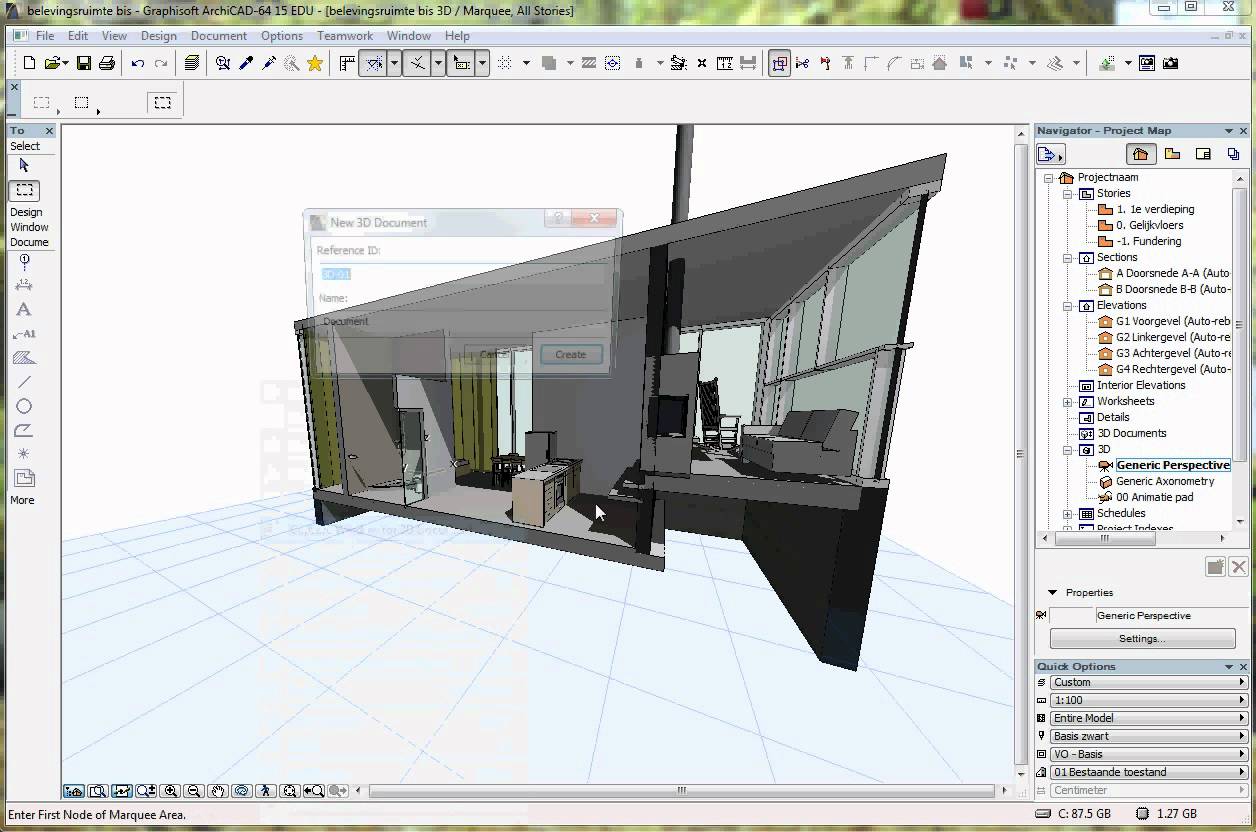The image size is (1256, 832).
Task: Select the eyedropper Pick Up Parameters icon
Action: coord(246,63)
